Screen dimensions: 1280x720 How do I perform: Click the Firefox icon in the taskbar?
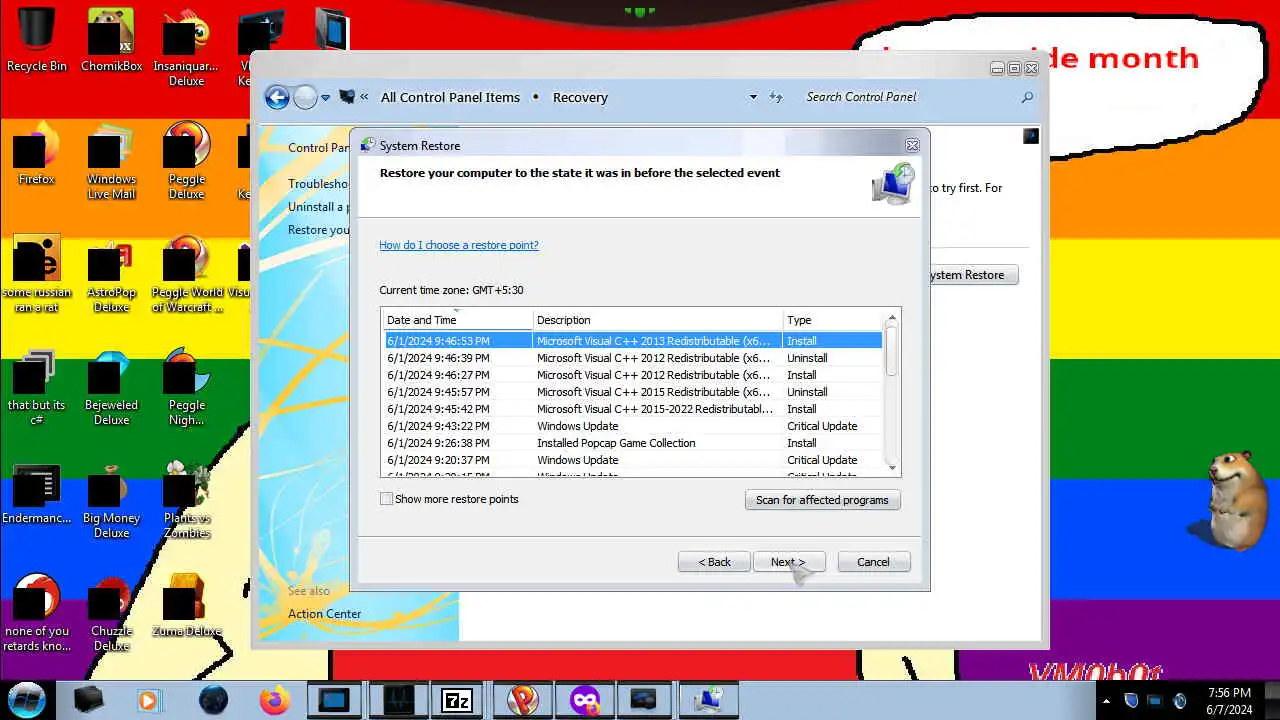click(274, 700)
